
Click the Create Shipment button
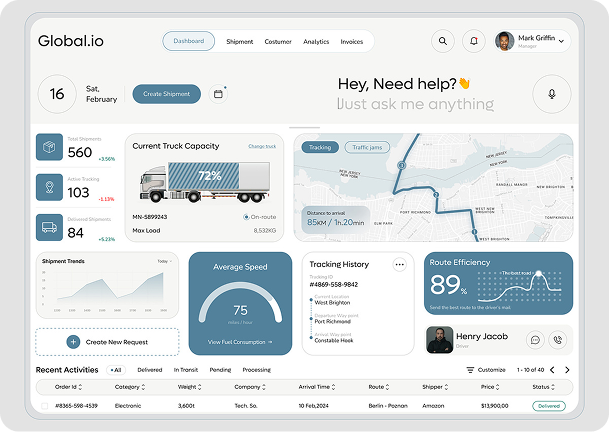(166, 94)
